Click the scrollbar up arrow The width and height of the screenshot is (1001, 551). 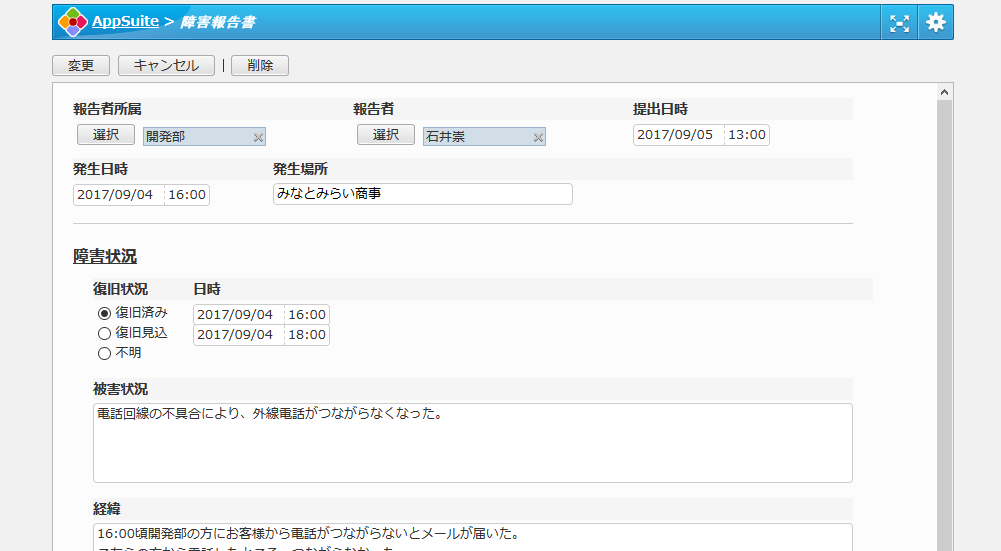coord(944,92)
